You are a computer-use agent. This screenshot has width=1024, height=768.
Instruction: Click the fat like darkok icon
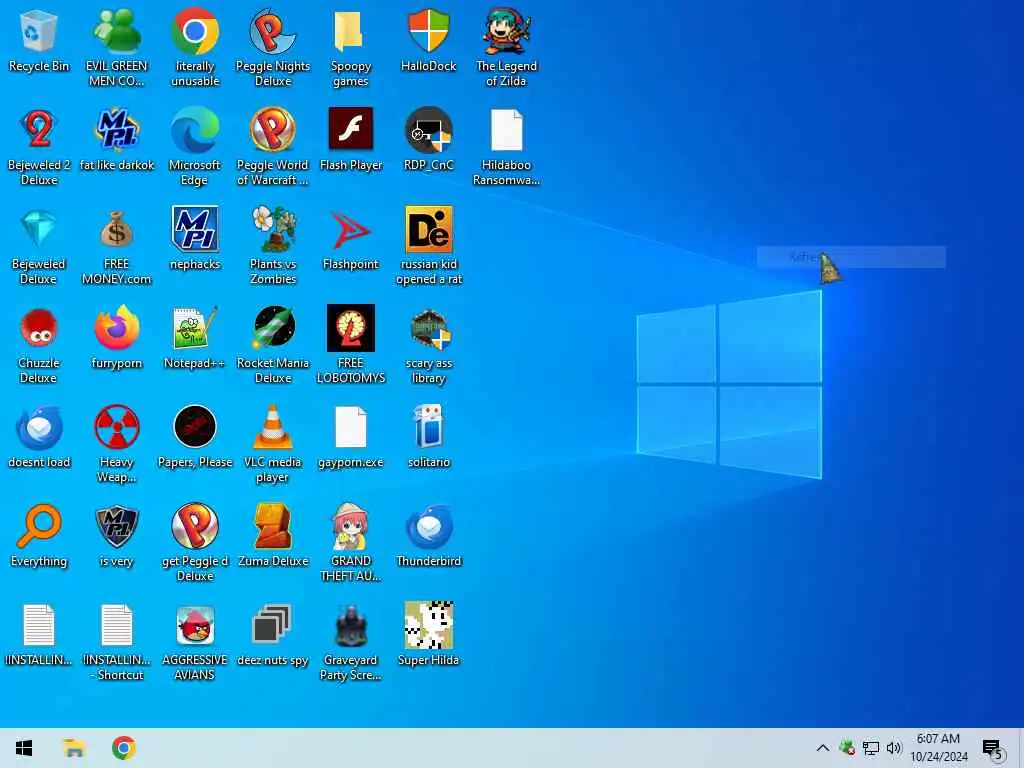(x=116, y=129)
